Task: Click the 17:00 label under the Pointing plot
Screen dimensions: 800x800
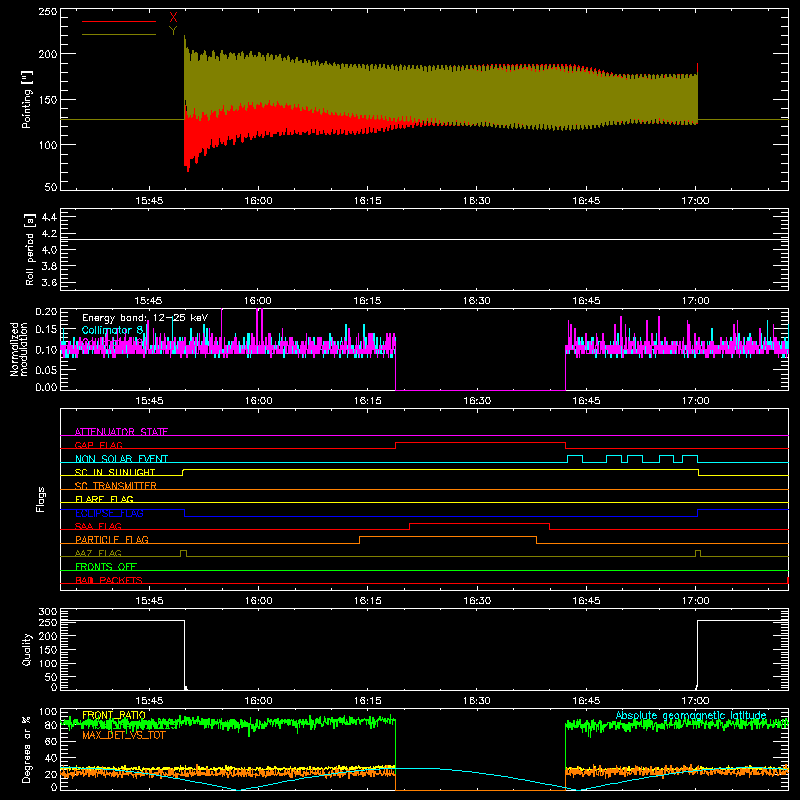Action: coord(695,201)
